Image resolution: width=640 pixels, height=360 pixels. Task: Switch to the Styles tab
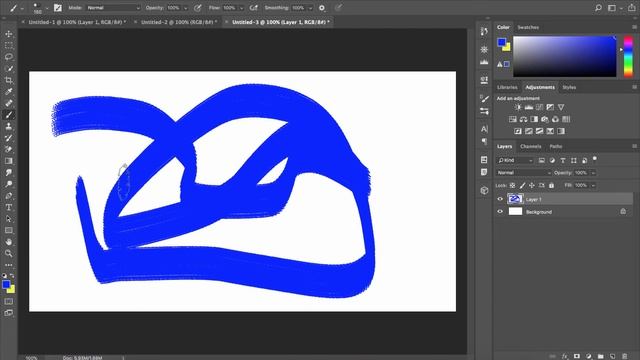click(x=569, y=87)
